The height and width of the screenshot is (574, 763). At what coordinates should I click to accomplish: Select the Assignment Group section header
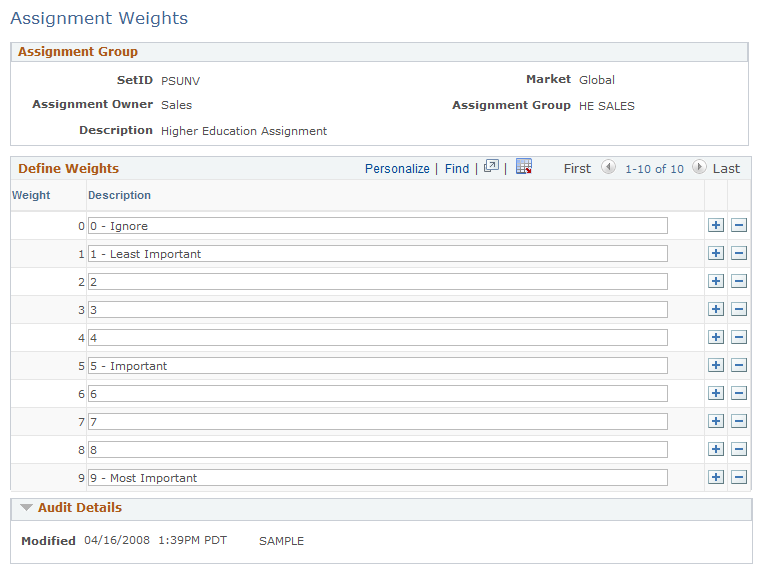(x=78, y=52)
